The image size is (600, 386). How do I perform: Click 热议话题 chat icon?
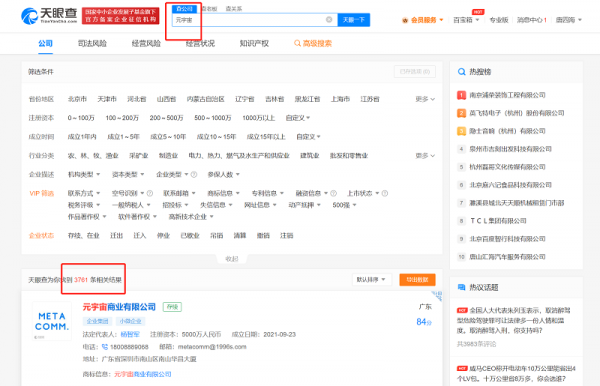coord(461,287)
